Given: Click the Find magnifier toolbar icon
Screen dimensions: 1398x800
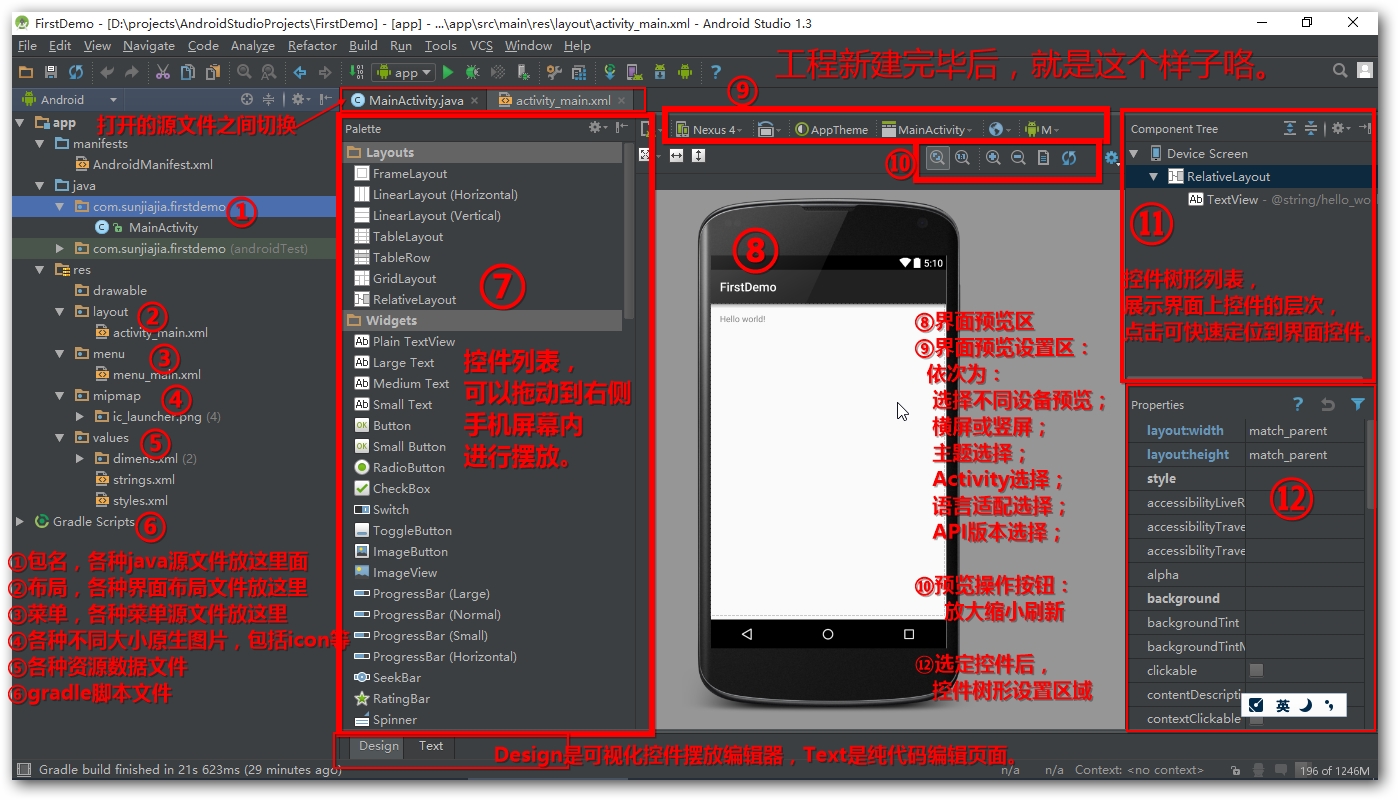Looking at the screenshot, I should [244, 72].
